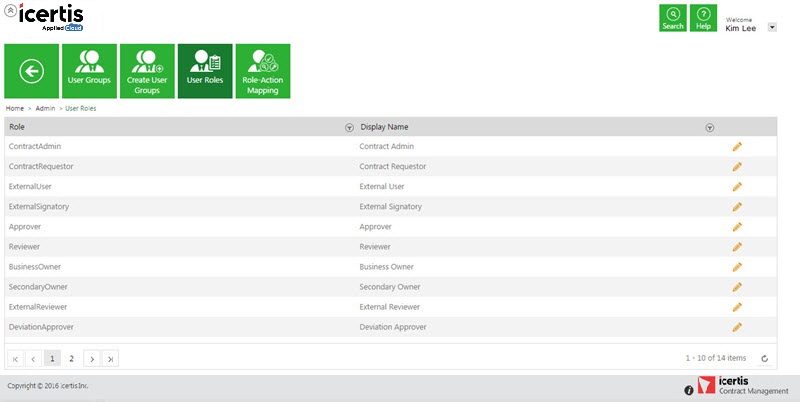Click the back arrow tile
Viewport: 800px width, 402px height.
[31, 71]
